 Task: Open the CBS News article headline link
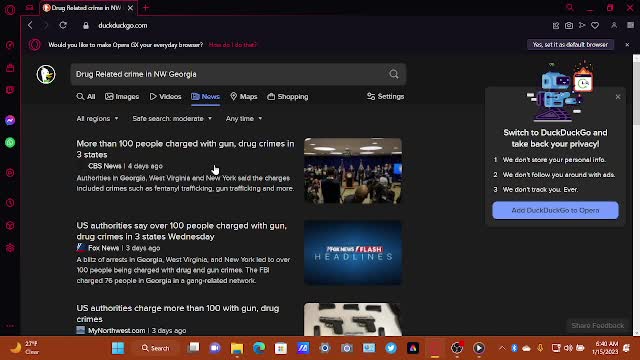coord(185,149)
